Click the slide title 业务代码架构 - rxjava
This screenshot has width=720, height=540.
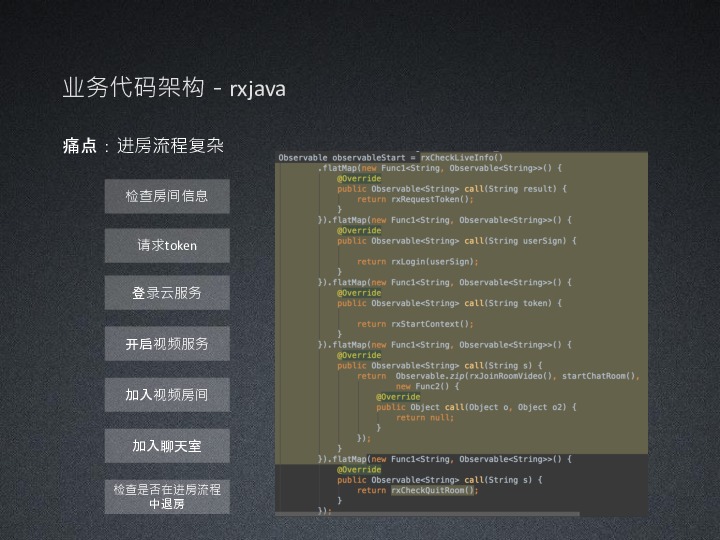pos(174,89)
